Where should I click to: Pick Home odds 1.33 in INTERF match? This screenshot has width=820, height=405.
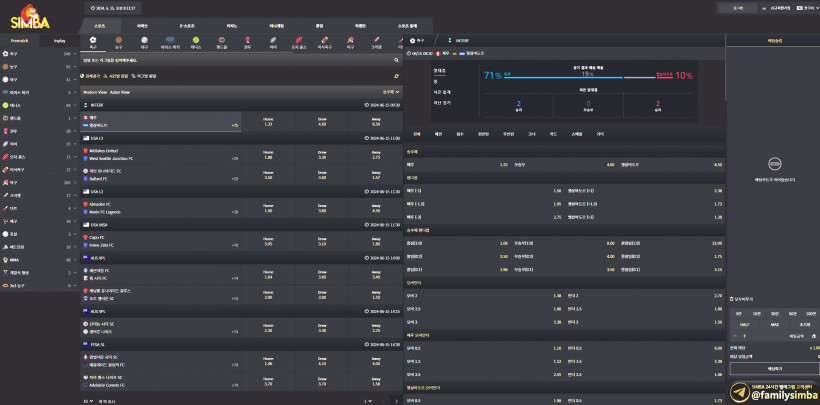[268, 121]
